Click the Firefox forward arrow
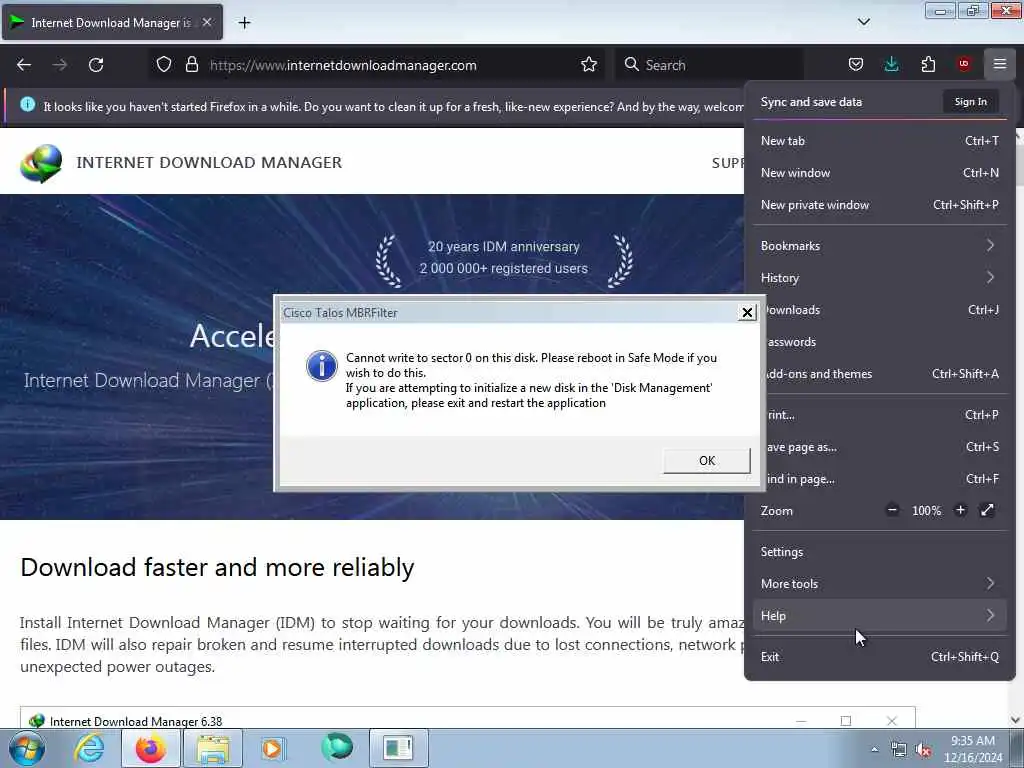Image resolution: width=1024 pixels, height=768 pixels. pos(59,65)
